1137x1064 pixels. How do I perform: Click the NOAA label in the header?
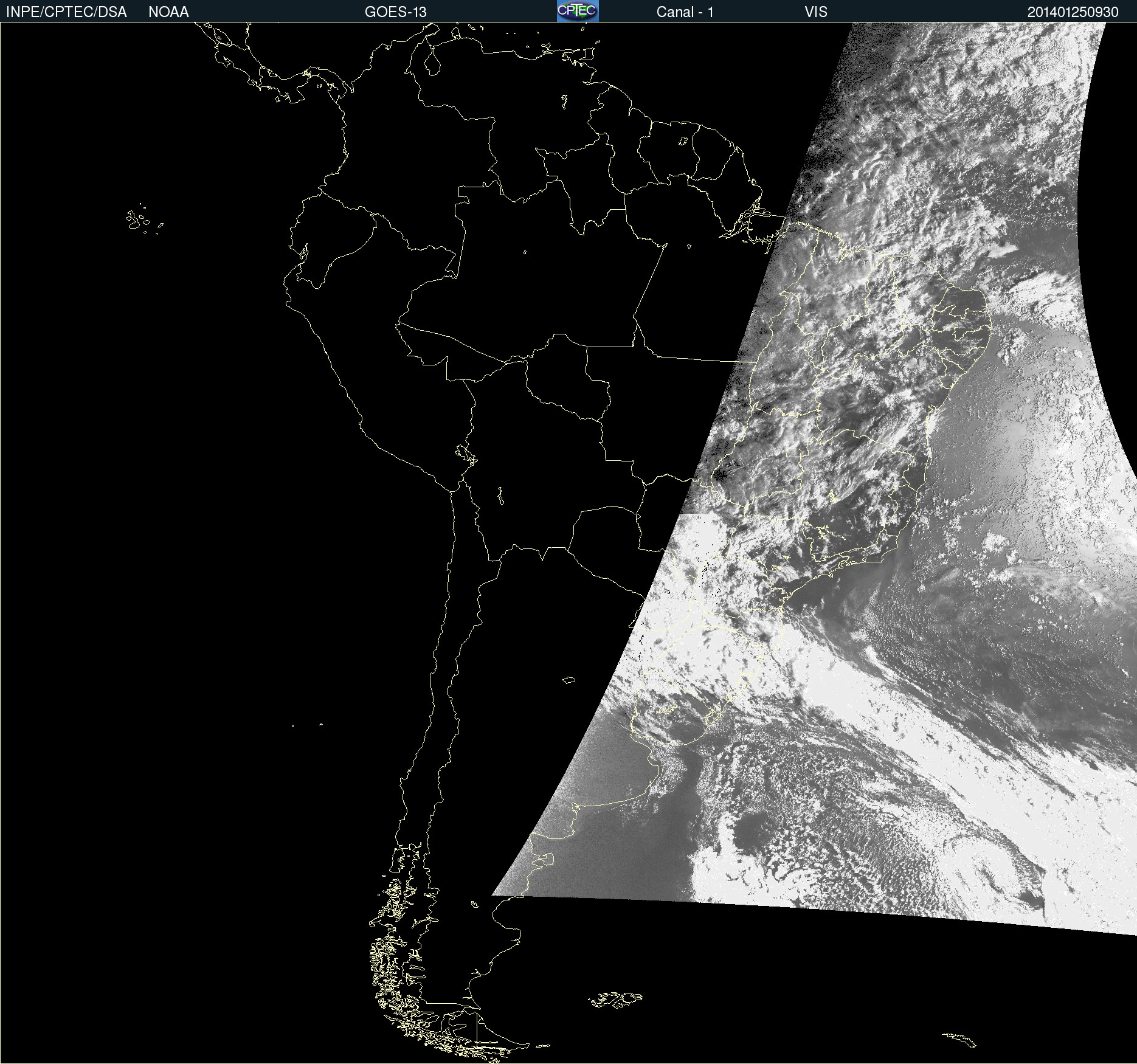(168, 12)
